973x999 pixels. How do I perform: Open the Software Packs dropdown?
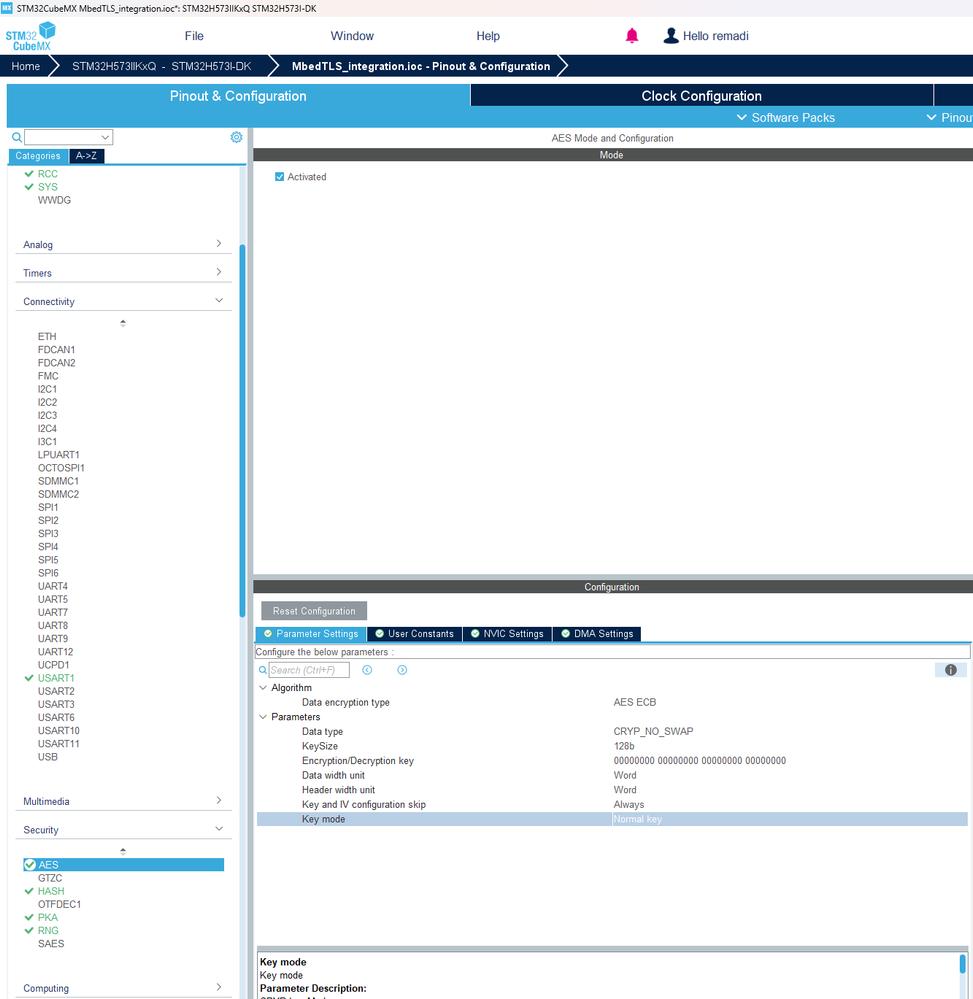click(x=786, y=117)
